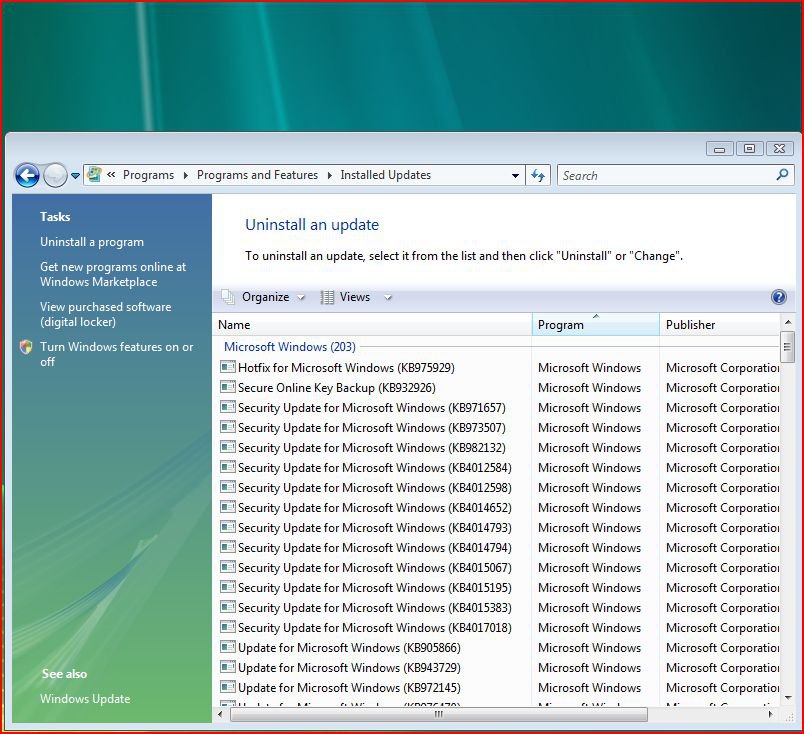Image resolution: width=804 pixels, height=734 pixels.
Task: Navigate to Programs breadcrumb
Action: (149, 175)
